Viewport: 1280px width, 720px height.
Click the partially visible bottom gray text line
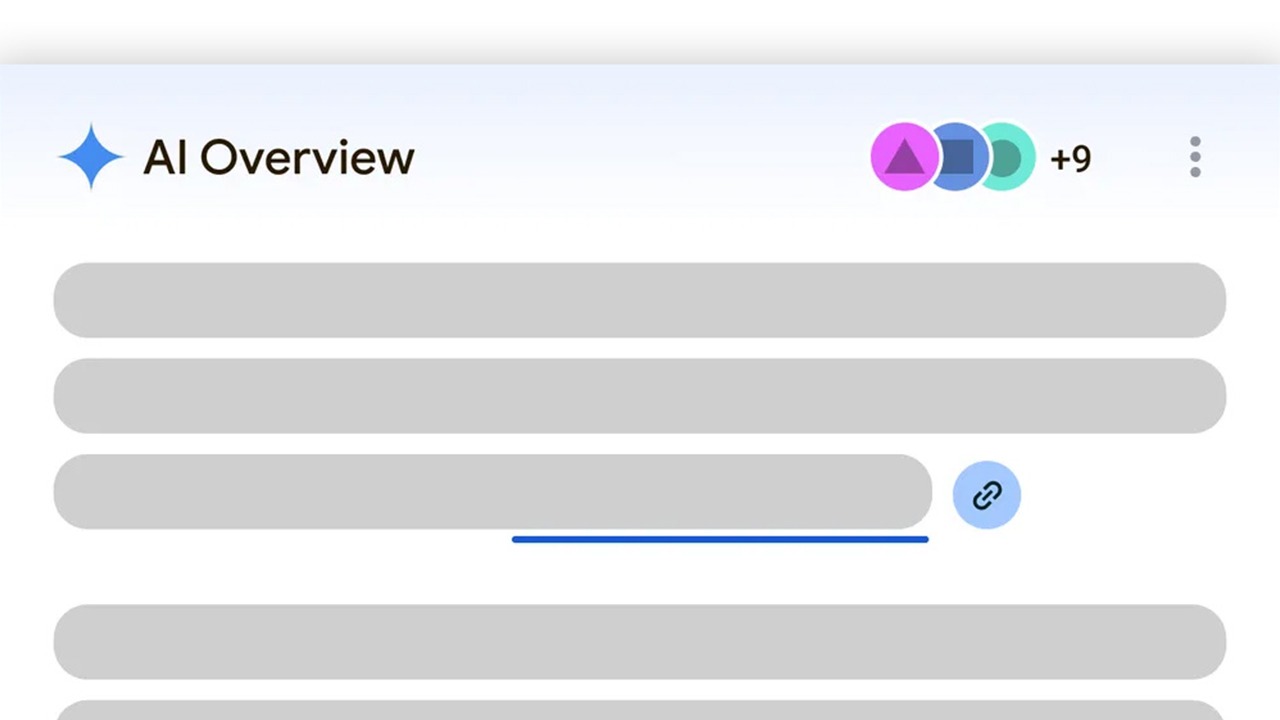click(x=640, y=711)
